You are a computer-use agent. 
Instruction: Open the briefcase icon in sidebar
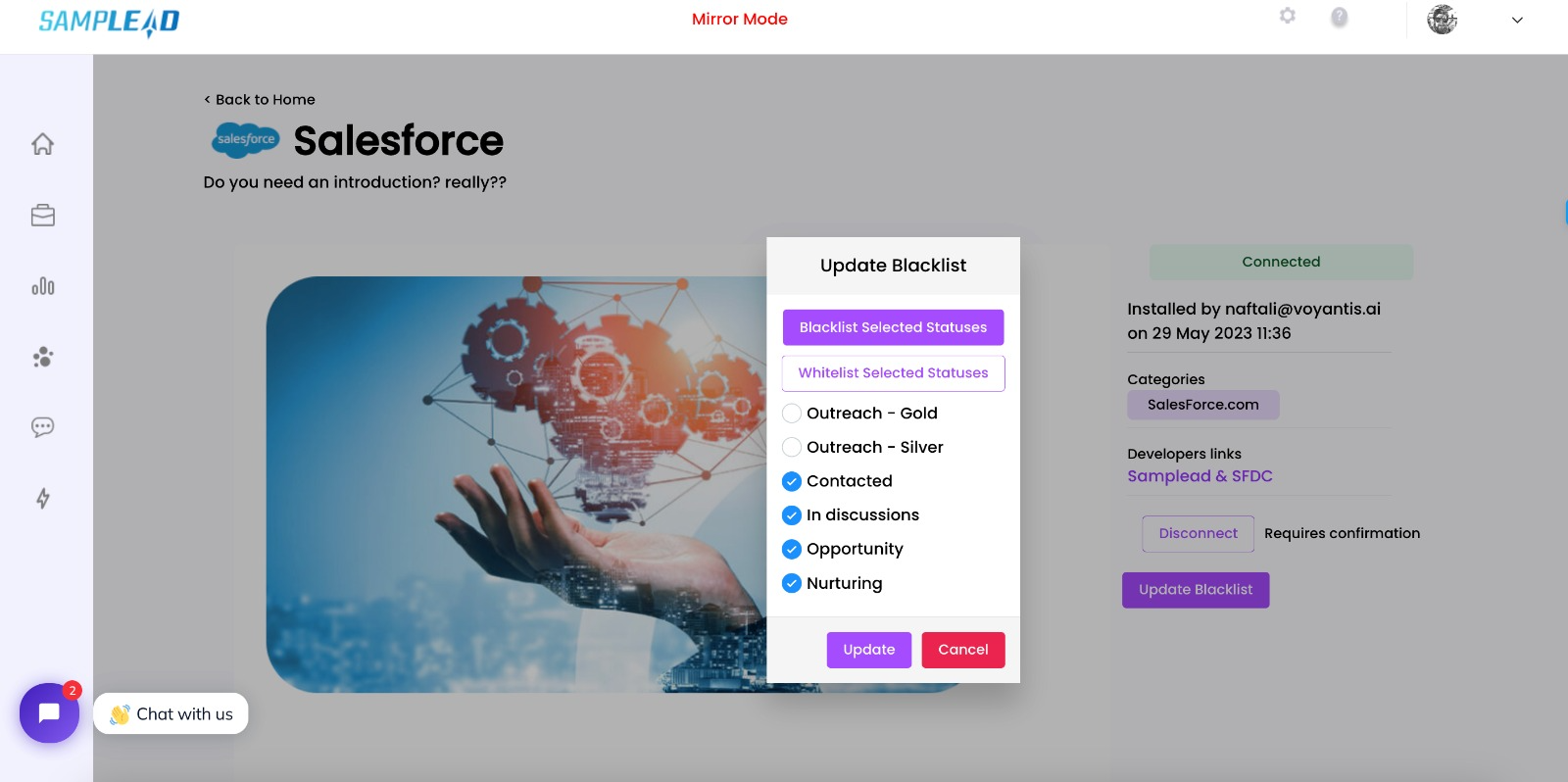click(x=42, y=216)
